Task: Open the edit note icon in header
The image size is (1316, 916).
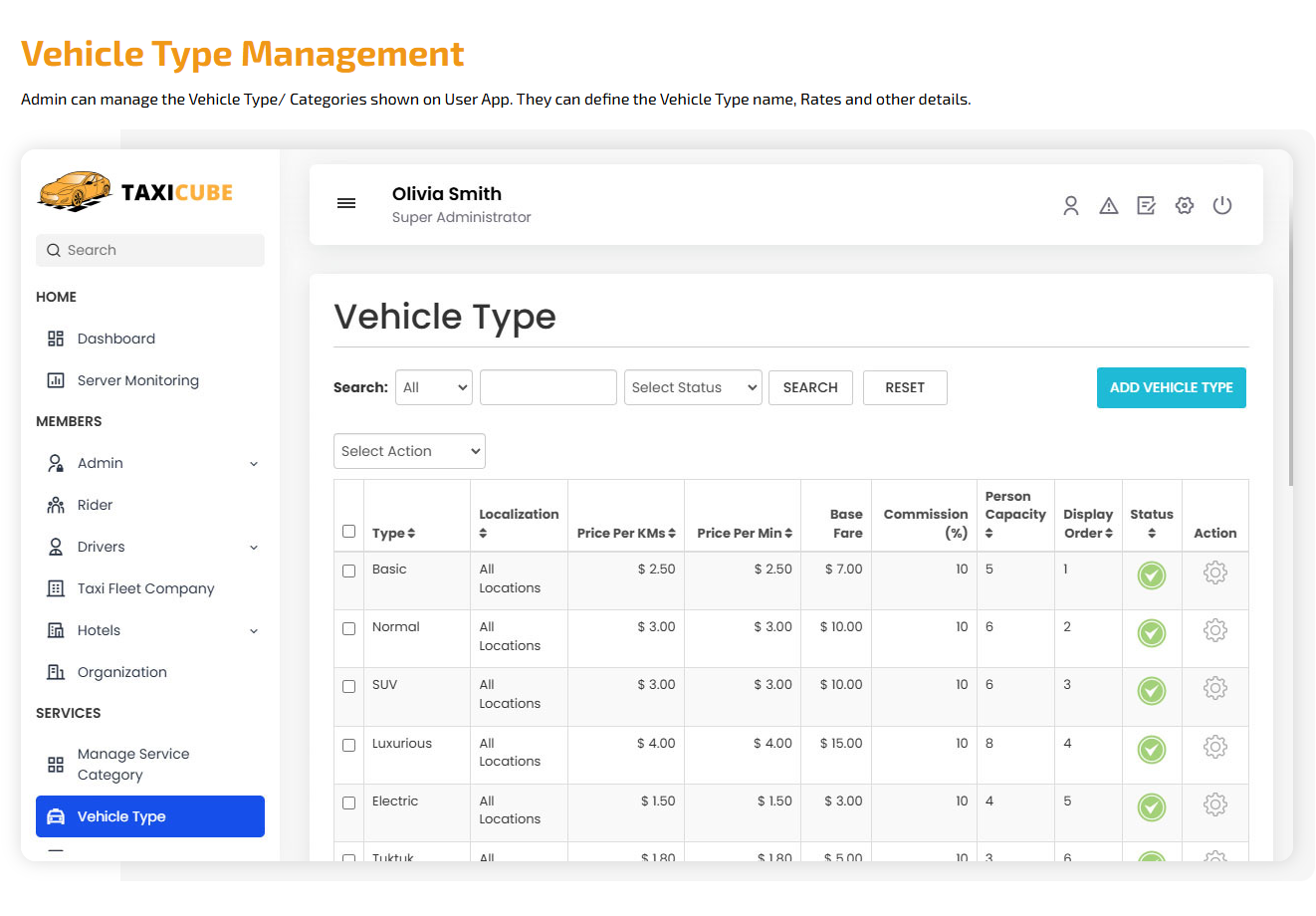Action: point(1147,205)
